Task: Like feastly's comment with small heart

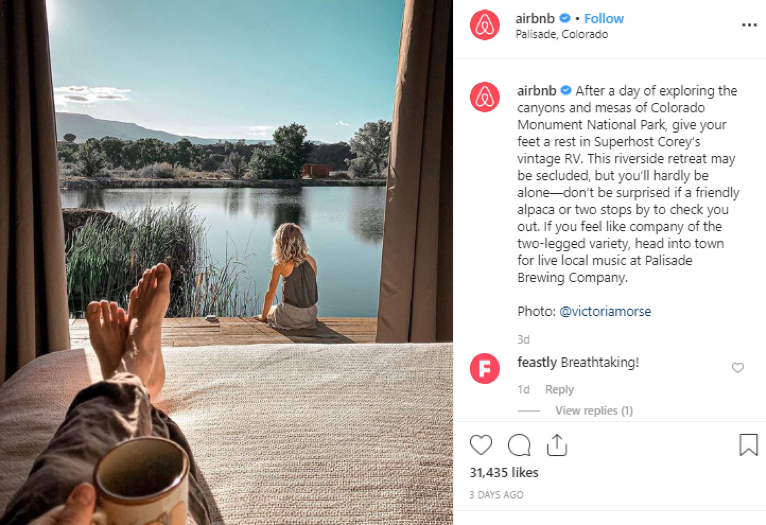Action: [x=738, y=368]
